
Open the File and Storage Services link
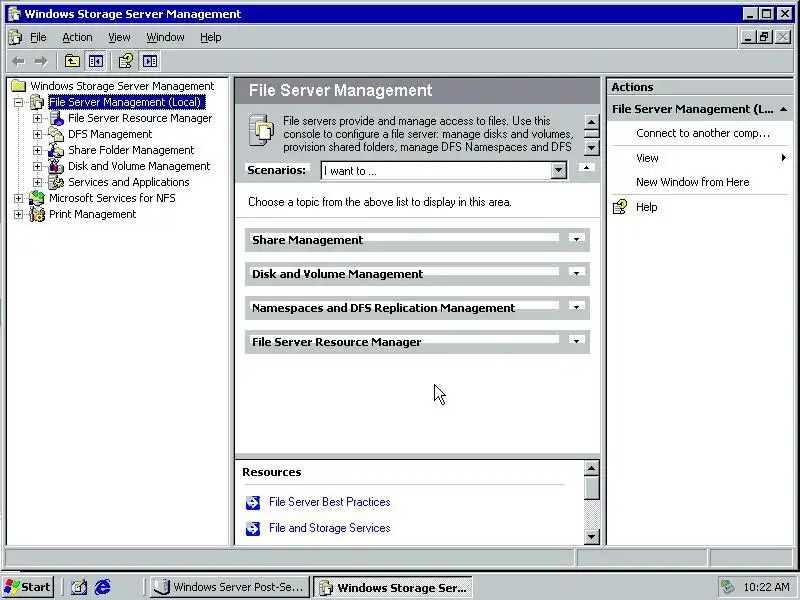[x=330, y=528]
